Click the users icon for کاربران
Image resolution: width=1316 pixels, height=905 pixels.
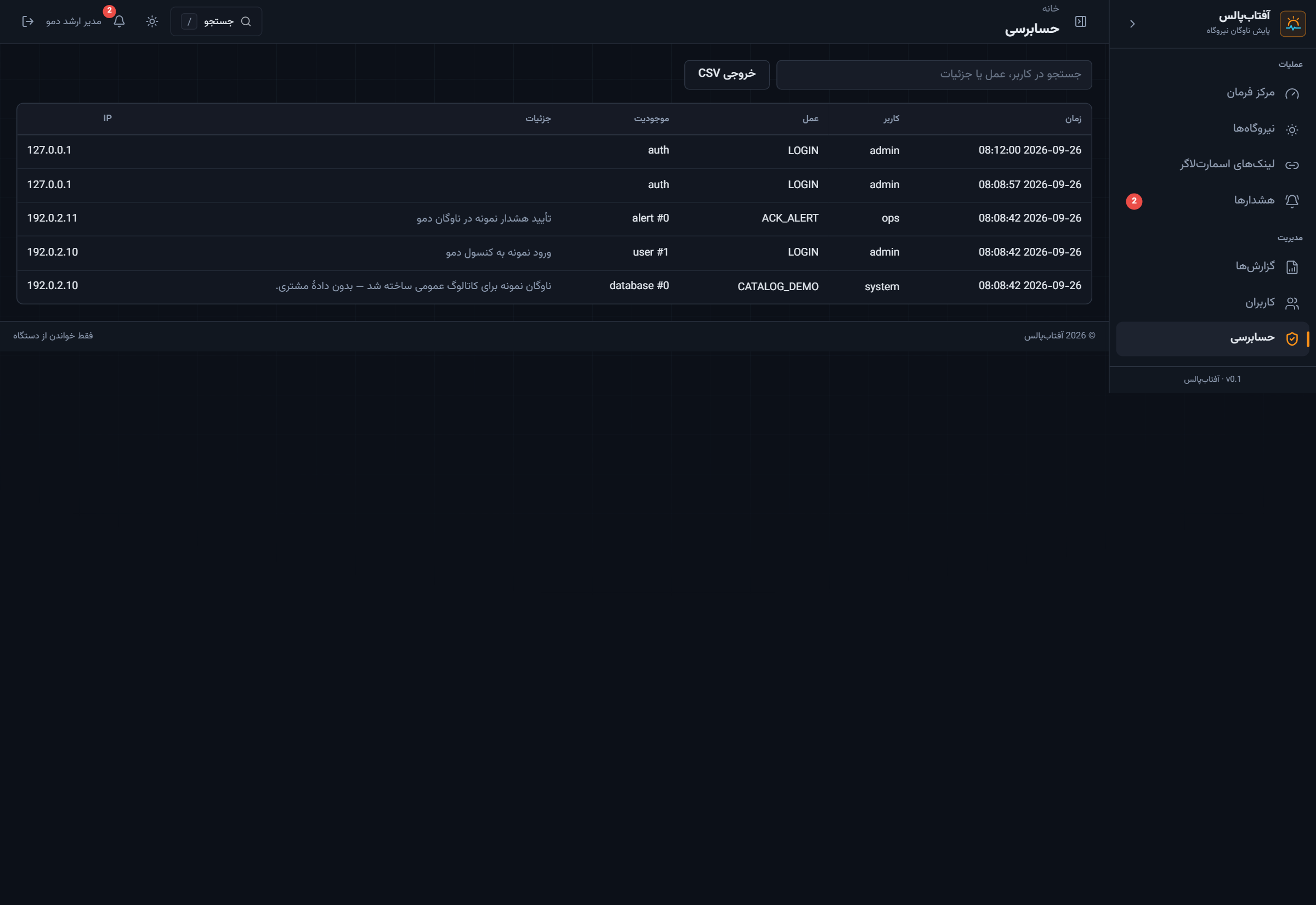pyautogui.click(x=1292, y=303)
